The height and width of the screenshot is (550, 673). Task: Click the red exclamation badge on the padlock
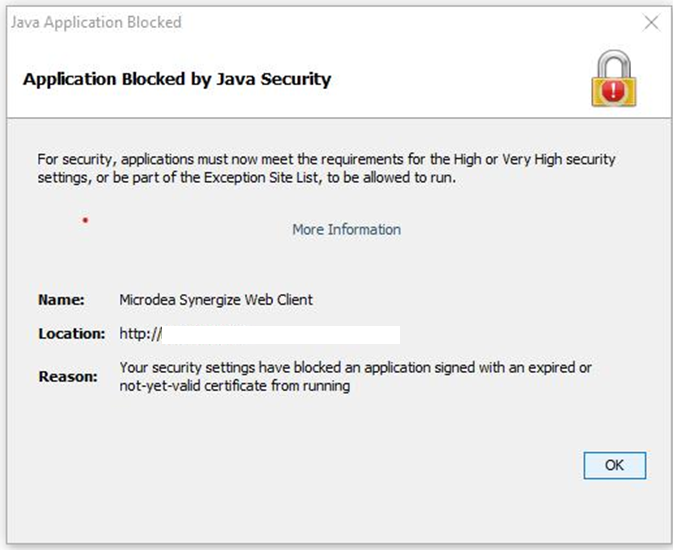tap(614, 91)
